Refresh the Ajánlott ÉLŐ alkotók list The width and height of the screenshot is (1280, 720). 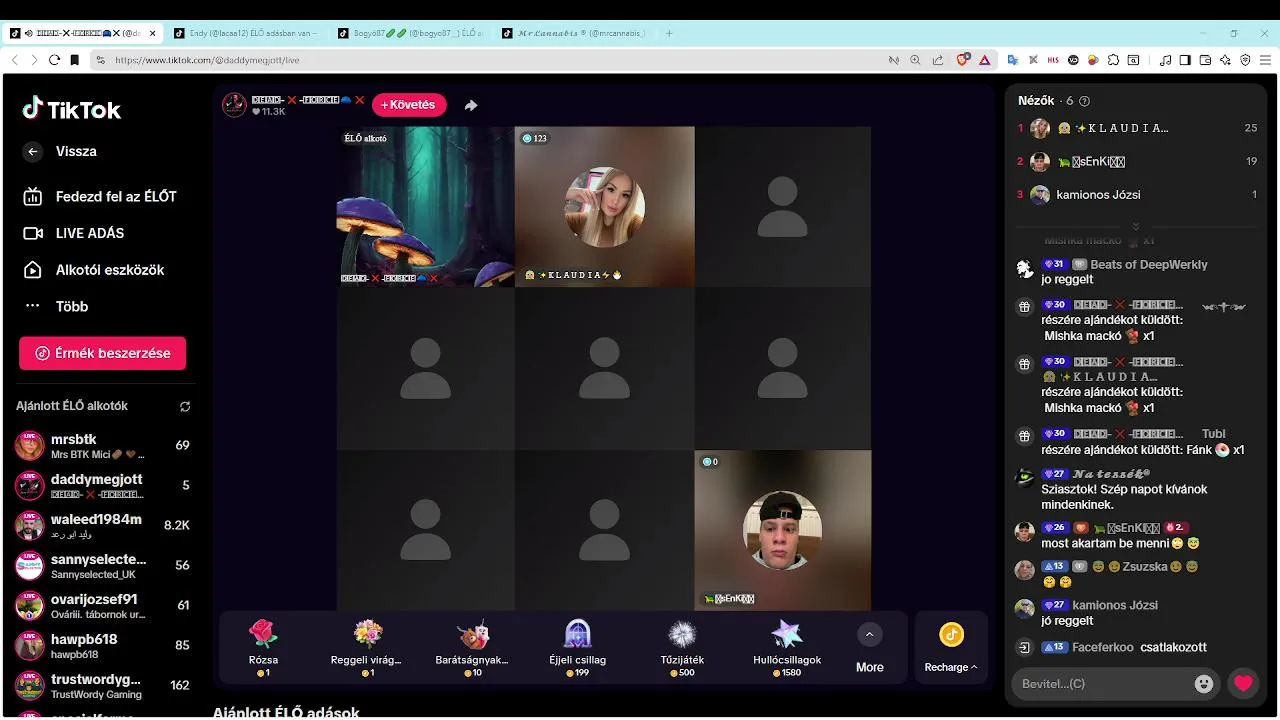coord(185,407)
